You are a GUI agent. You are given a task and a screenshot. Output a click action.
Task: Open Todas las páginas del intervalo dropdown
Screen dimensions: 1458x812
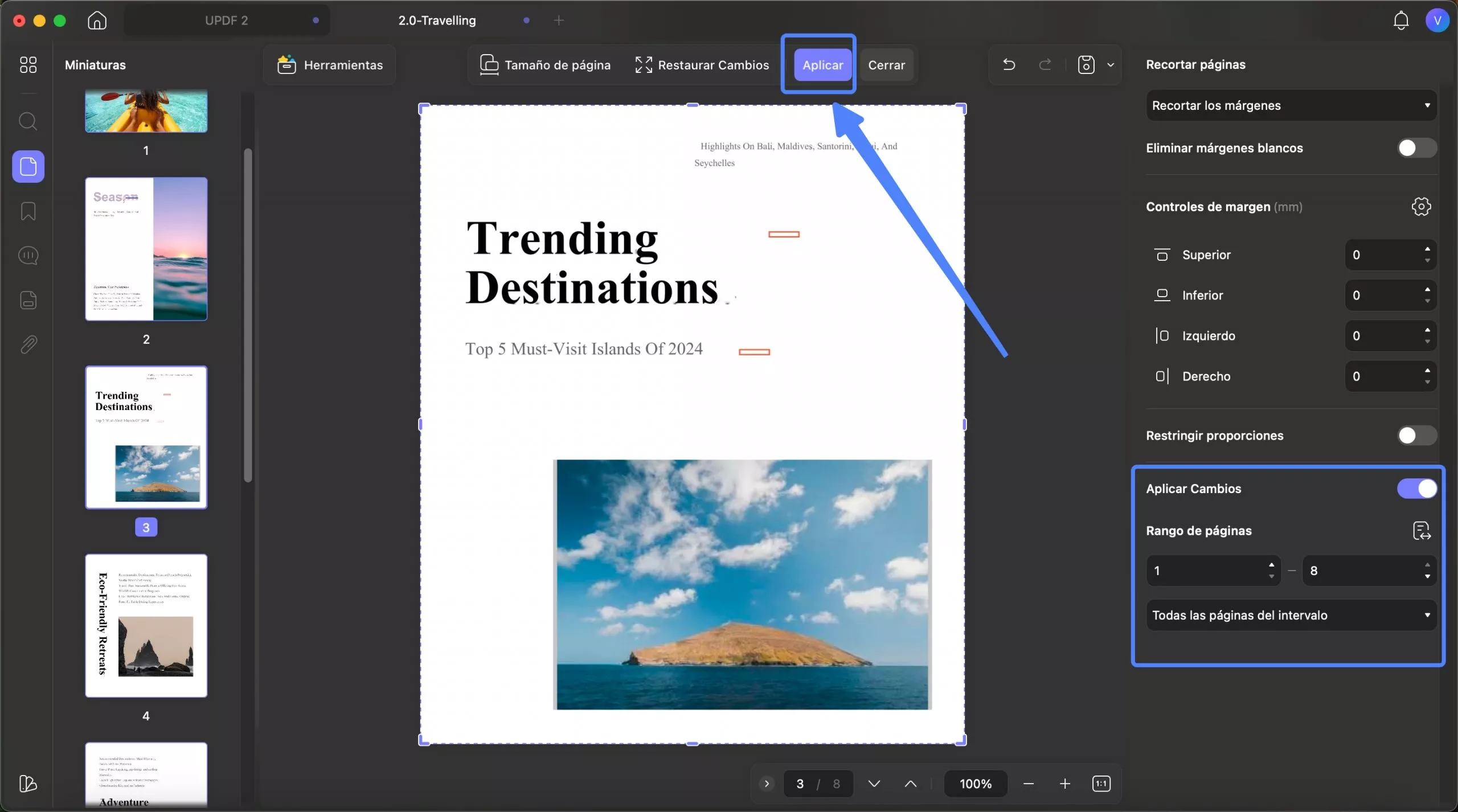coord(1291,615)
